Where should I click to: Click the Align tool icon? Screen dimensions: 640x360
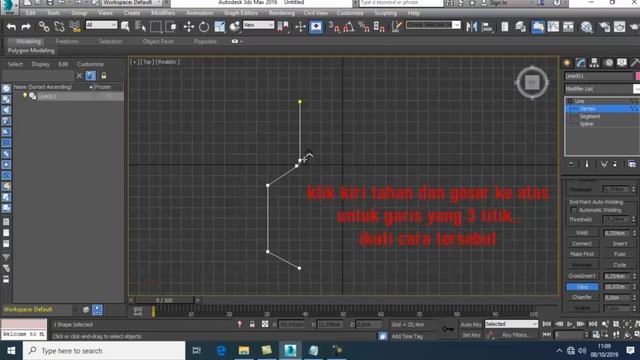487,27
